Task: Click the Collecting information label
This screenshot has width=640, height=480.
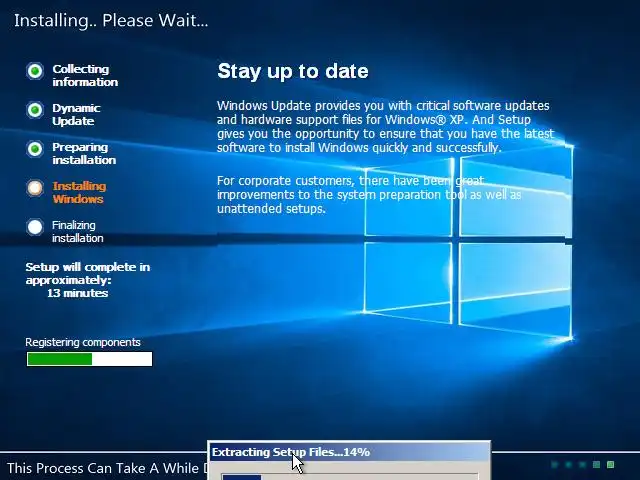Action: point(85,76)
